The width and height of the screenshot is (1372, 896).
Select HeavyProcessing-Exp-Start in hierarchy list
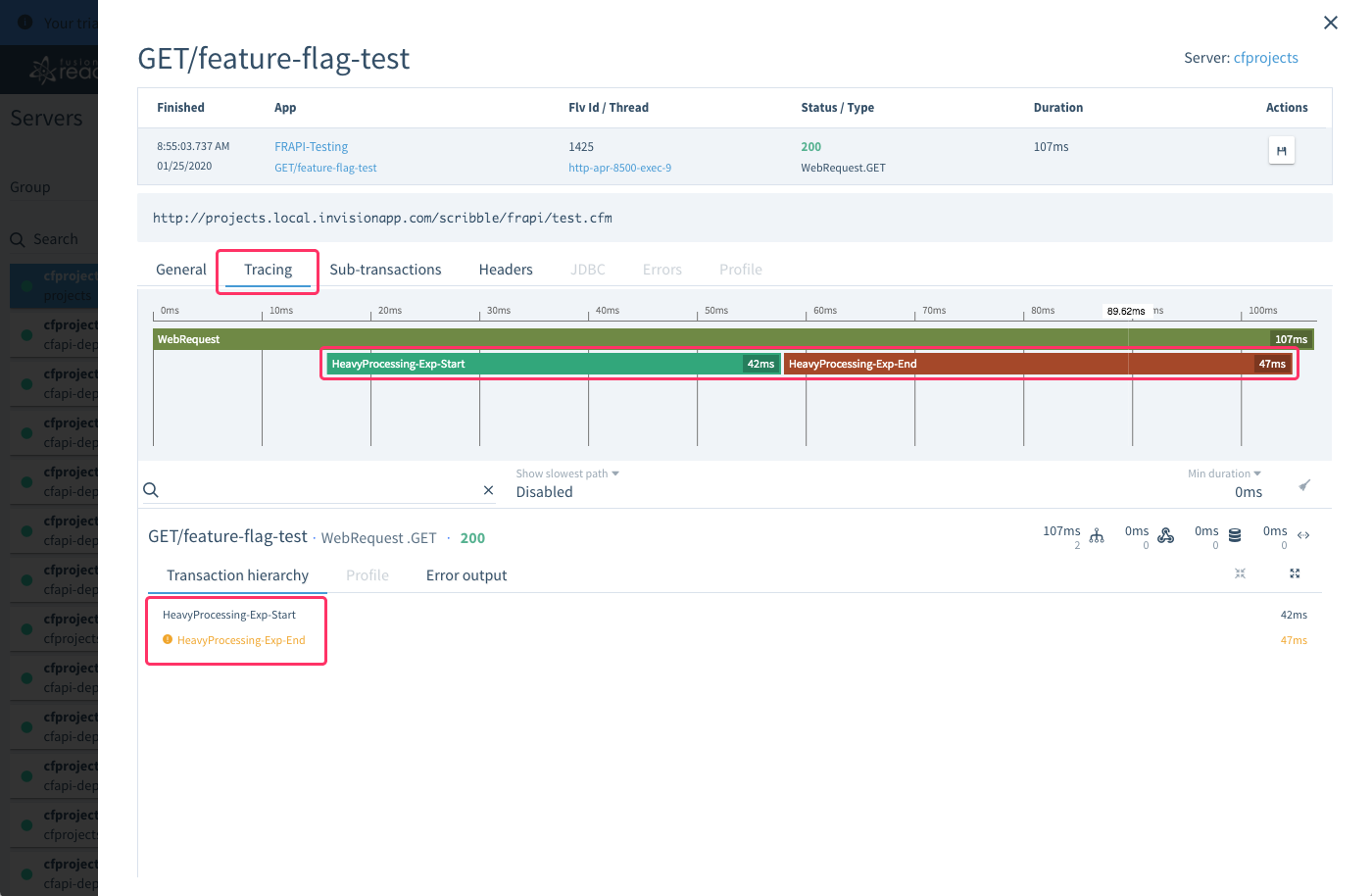(x=229, y=615)
